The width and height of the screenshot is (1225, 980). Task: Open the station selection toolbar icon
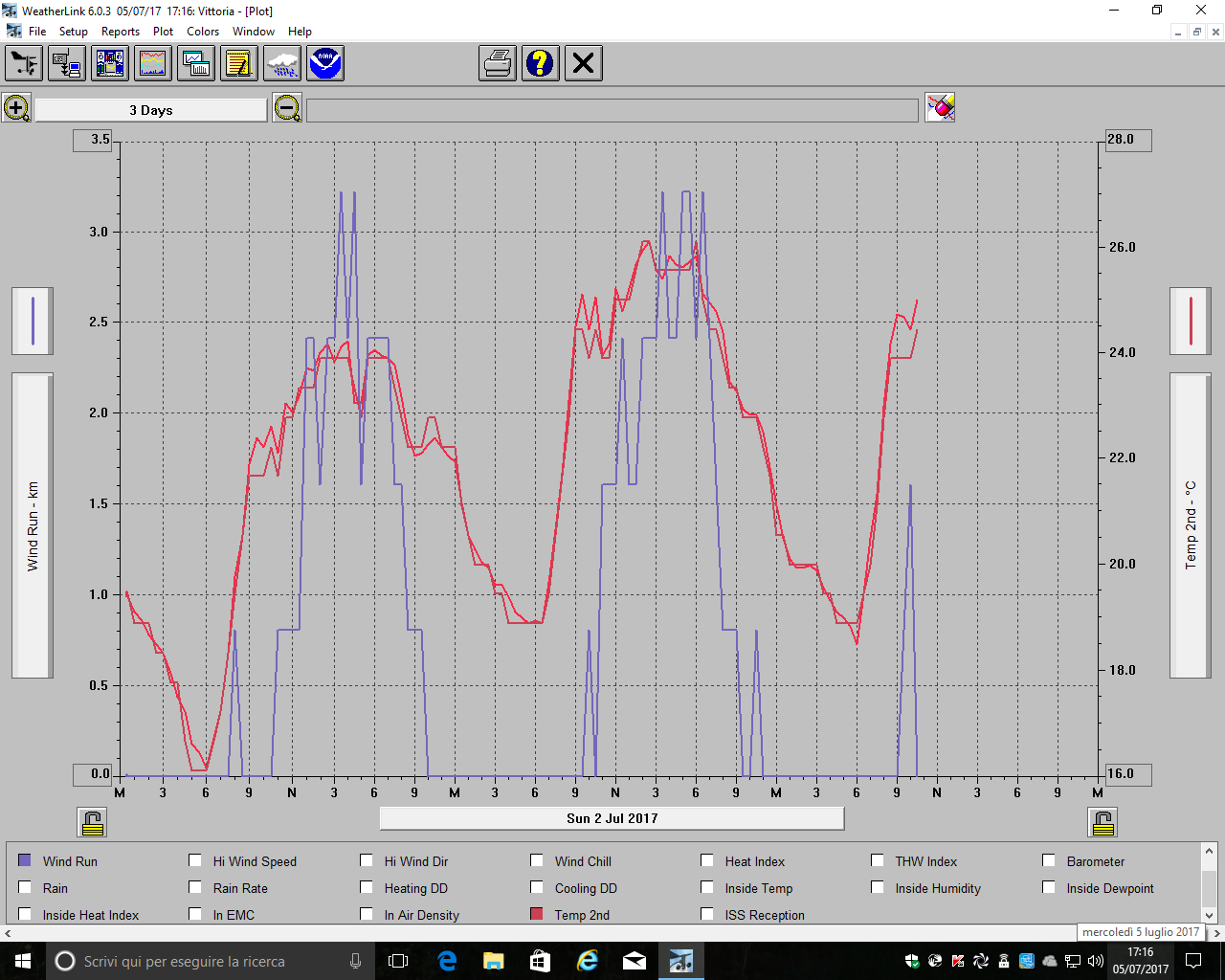click(24, 64)
